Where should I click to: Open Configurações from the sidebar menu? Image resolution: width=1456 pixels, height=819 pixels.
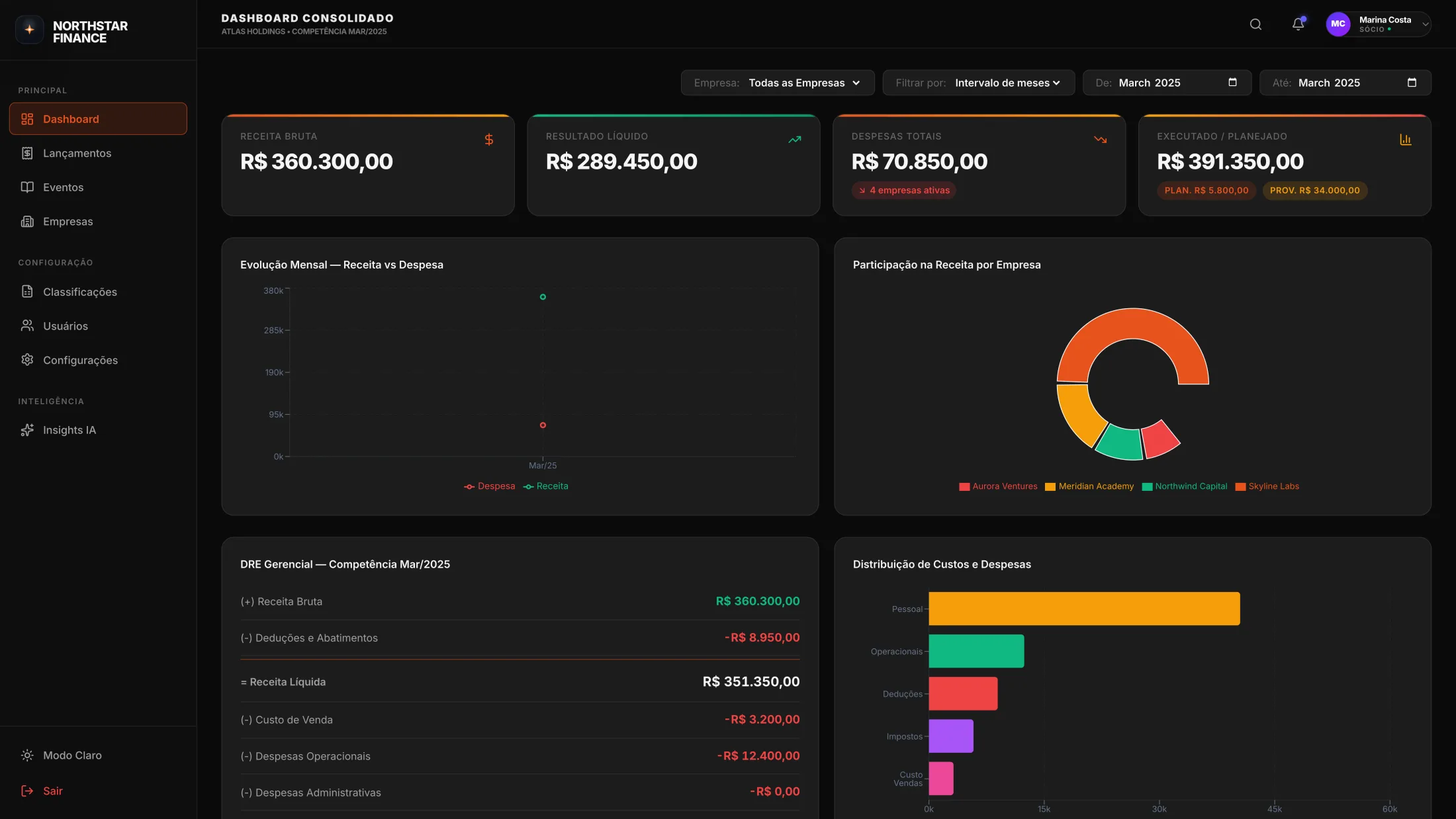coord(80,360)
